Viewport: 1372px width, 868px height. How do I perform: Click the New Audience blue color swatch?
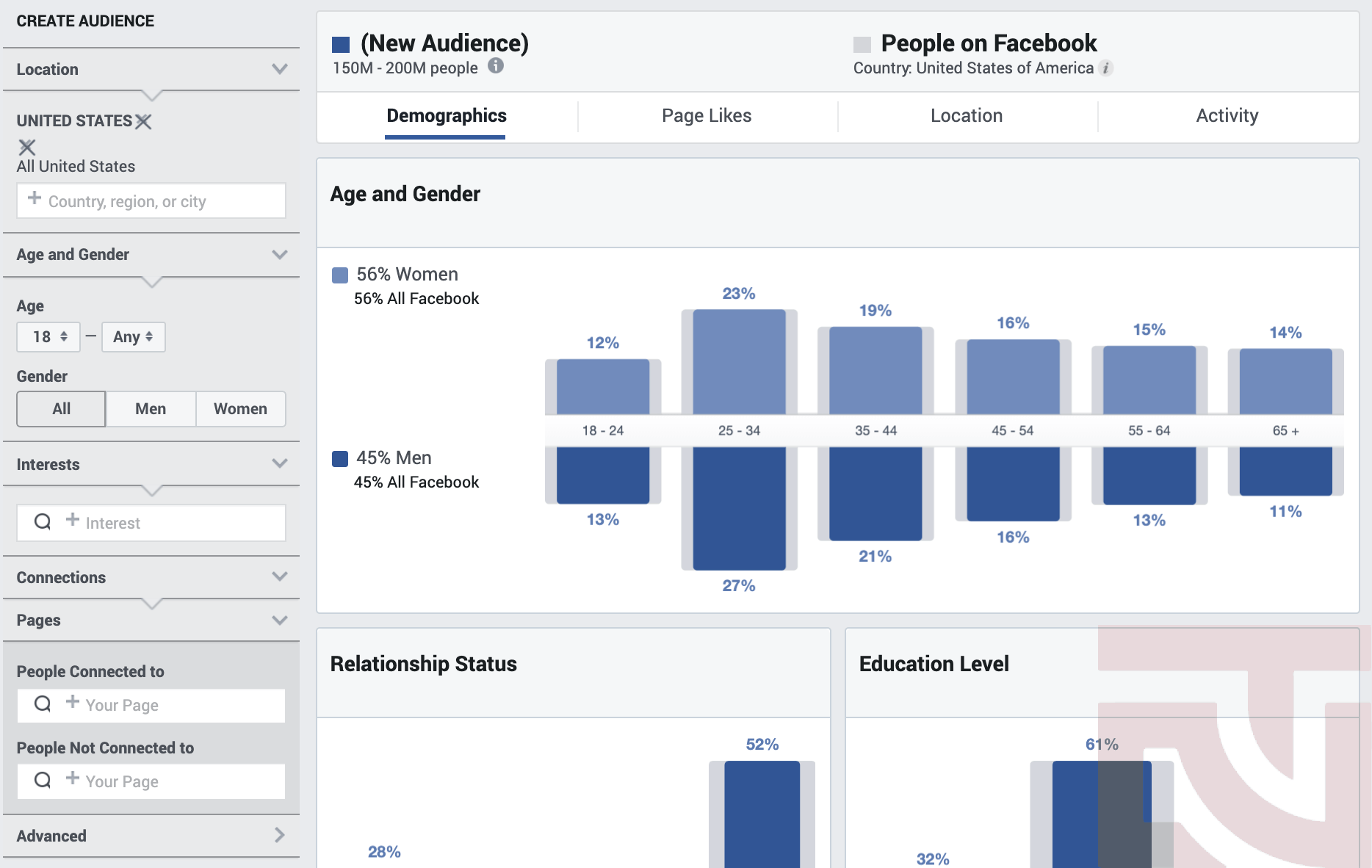(341, 45)
